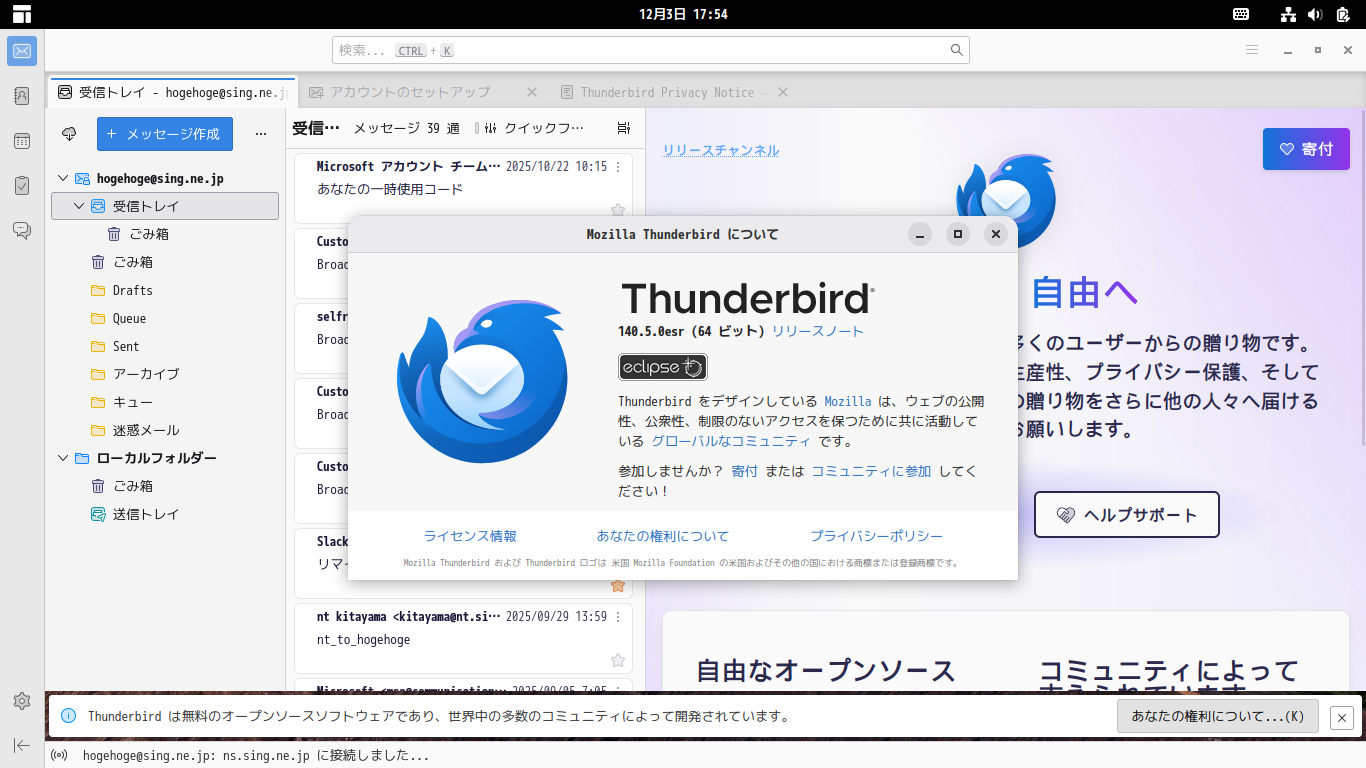
Task: Open the リリースチャンネル link
Action: 721,150
